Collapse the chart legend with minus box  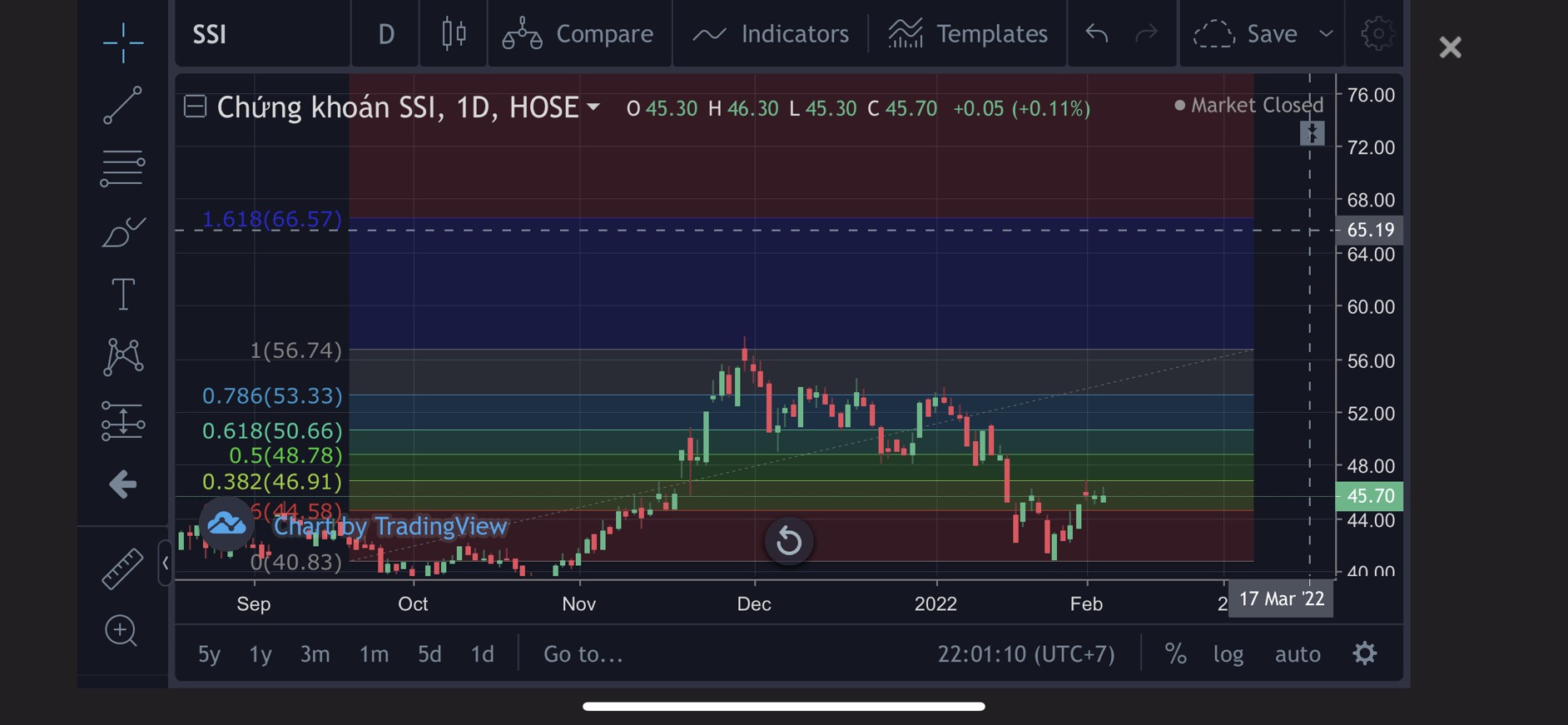pos(195,107)
